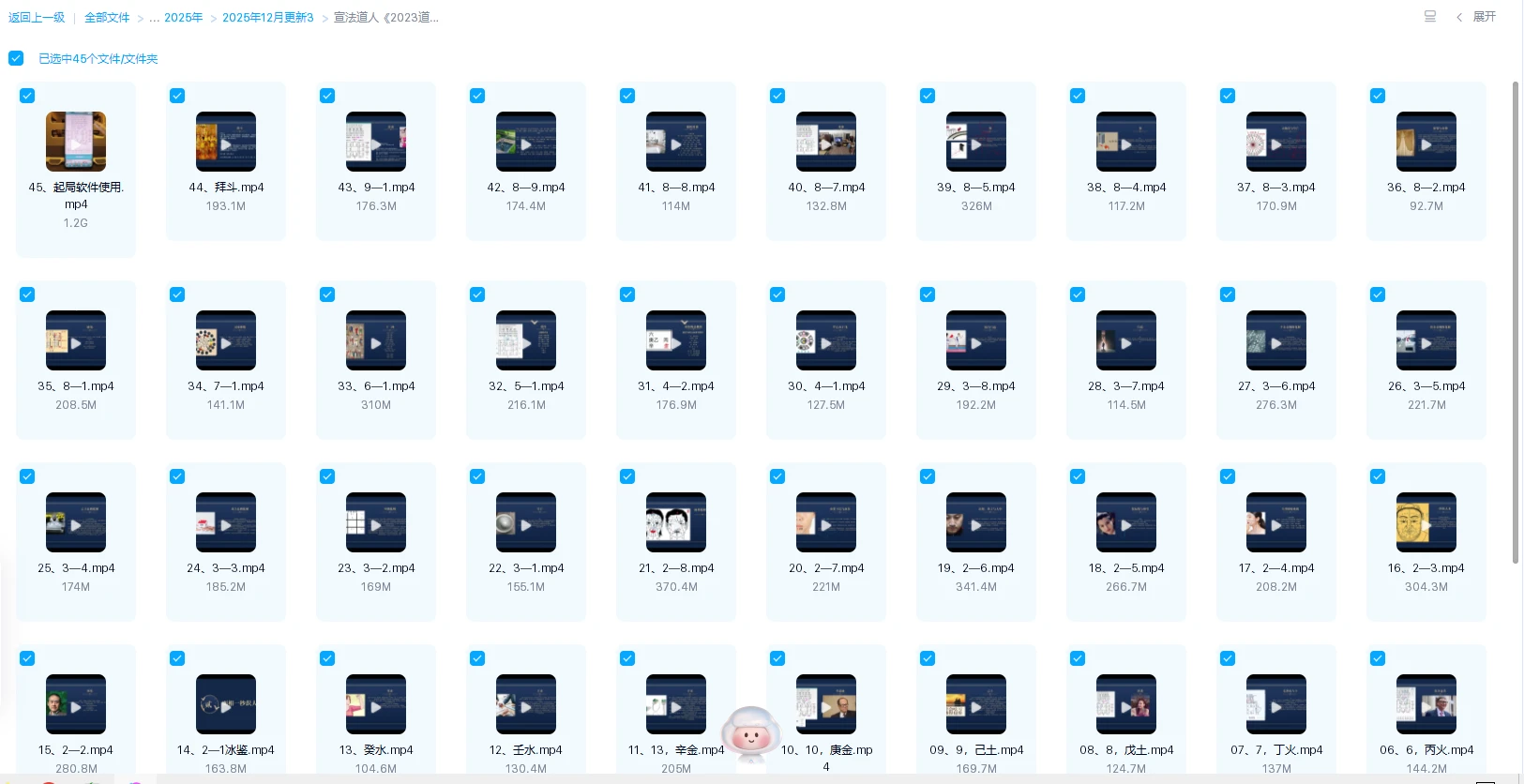Click 返回上一级 to go back
The height and width of the screenshot is (784, 1524).
(x=37, y=18)
